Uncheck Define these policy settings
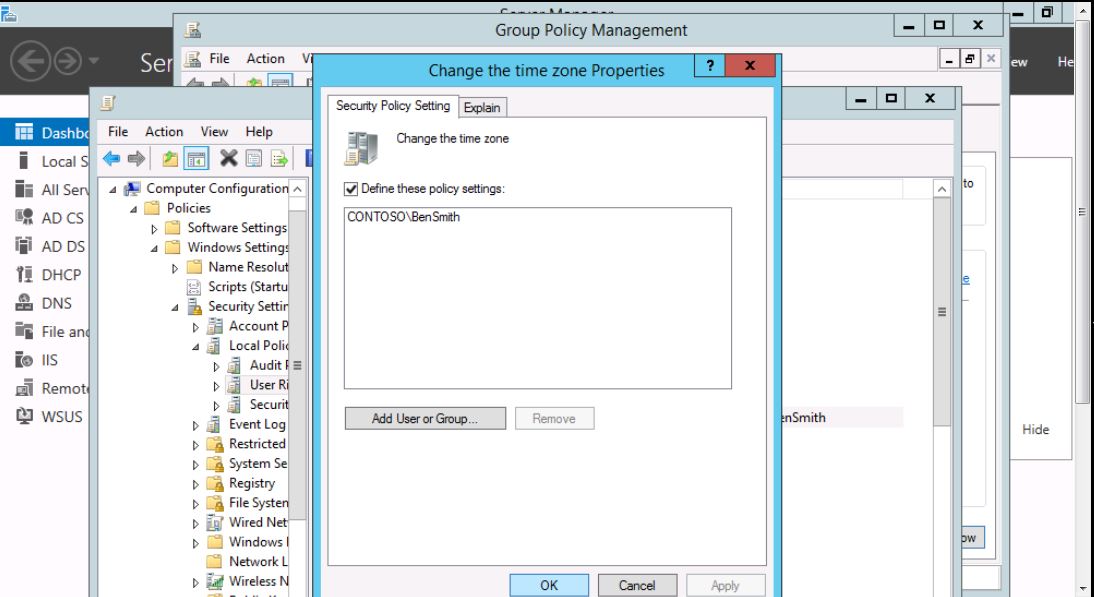 (x=351, y=188)
